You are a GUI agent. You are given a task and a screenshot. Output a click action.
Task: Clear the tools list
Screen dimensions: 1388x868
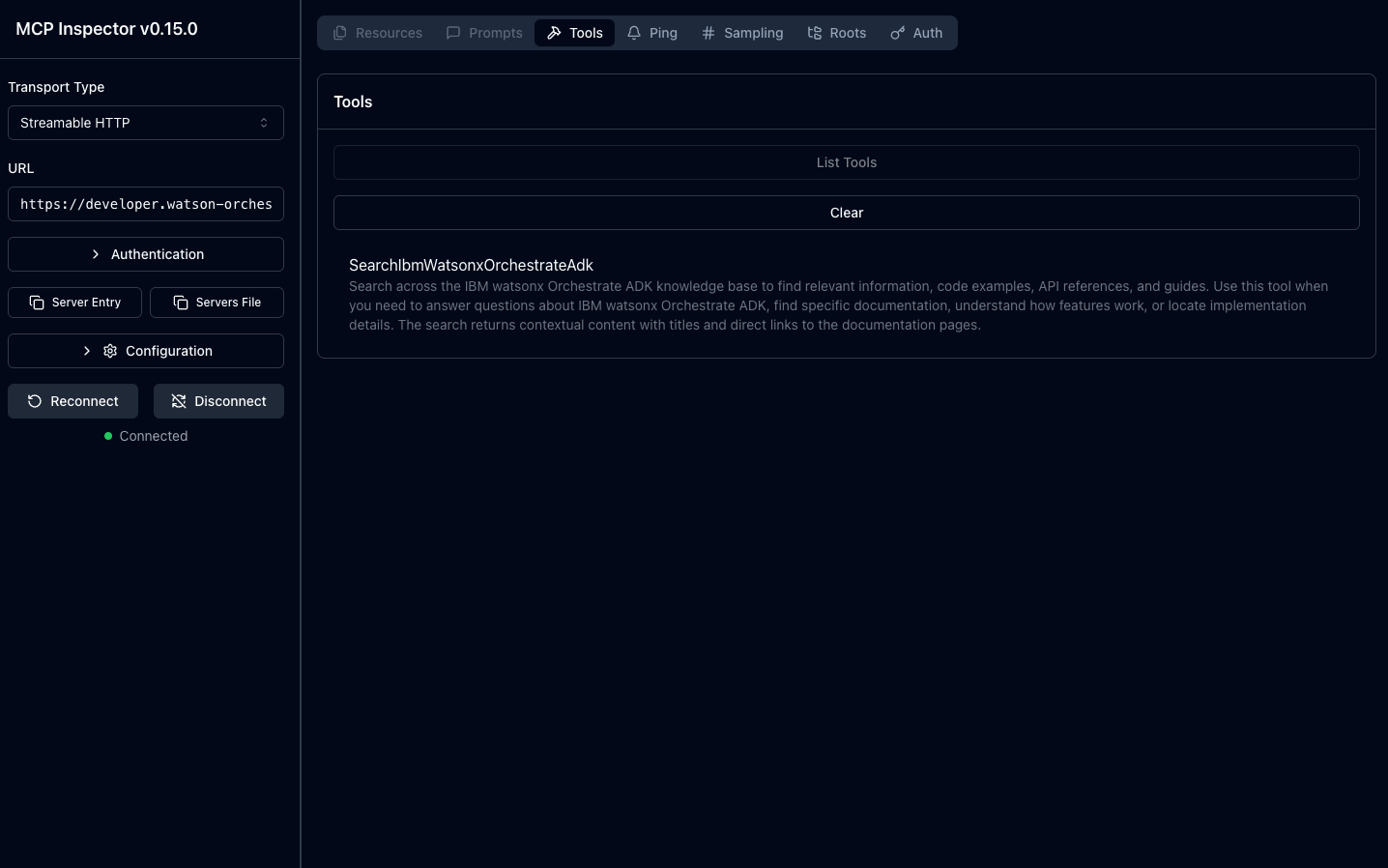point(847,213)
